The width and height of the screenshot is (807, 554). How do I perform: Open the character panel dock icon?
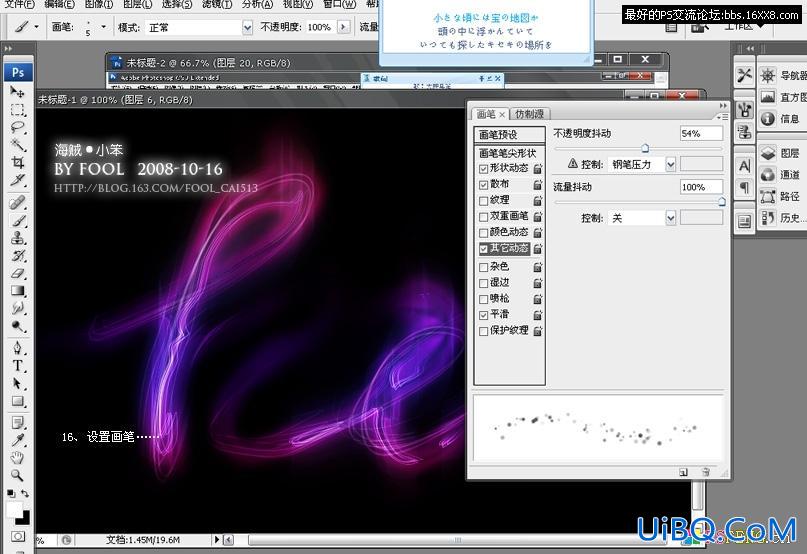tap(744, 166)
